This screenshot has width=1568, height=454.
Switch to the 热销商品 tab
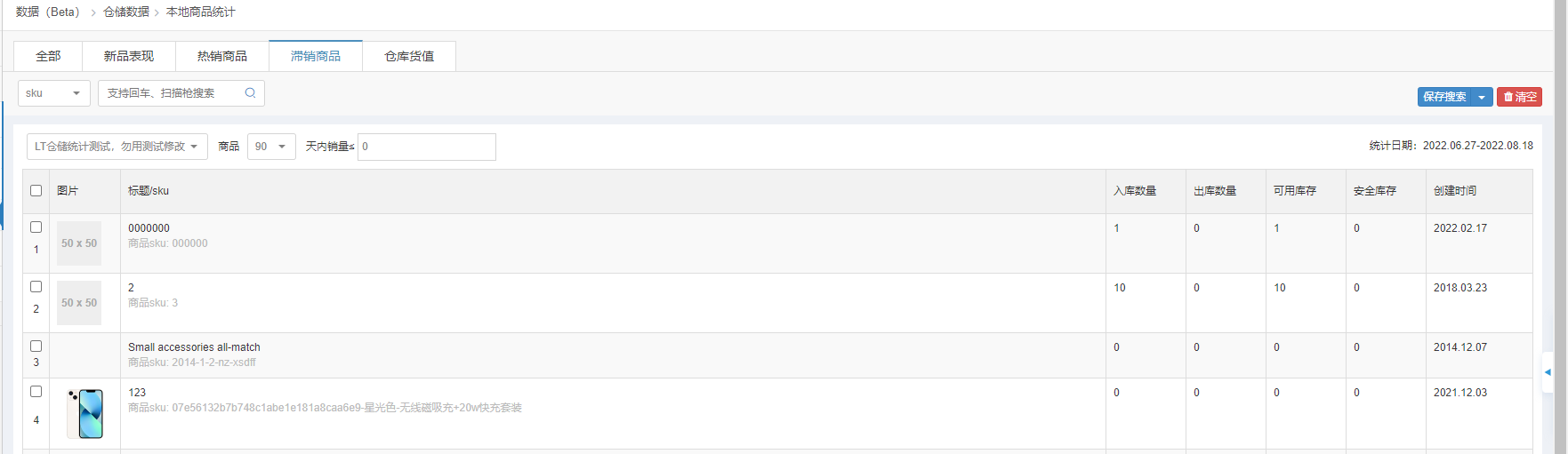[x=222, y=56]
